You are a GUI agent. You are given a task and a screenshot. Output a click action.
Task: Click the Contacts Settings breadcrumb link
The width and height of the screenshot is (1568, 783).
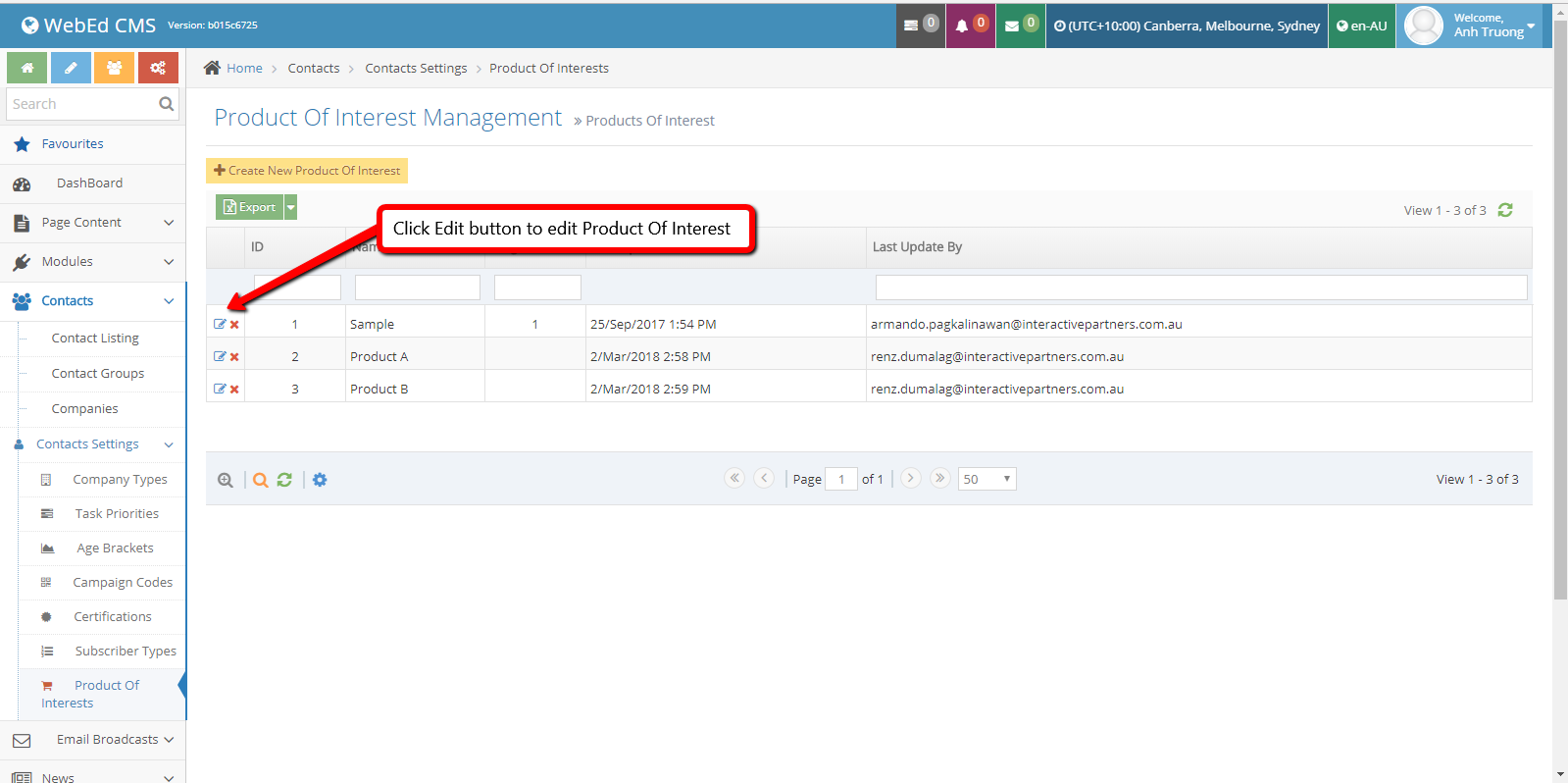[x=416, y=69]
